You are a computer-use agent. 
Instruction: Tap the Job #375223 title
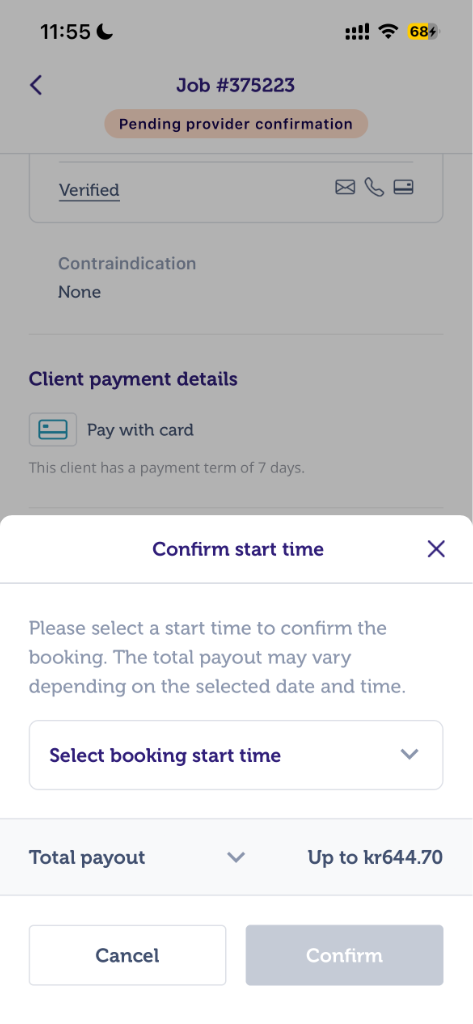click(235, 85)
